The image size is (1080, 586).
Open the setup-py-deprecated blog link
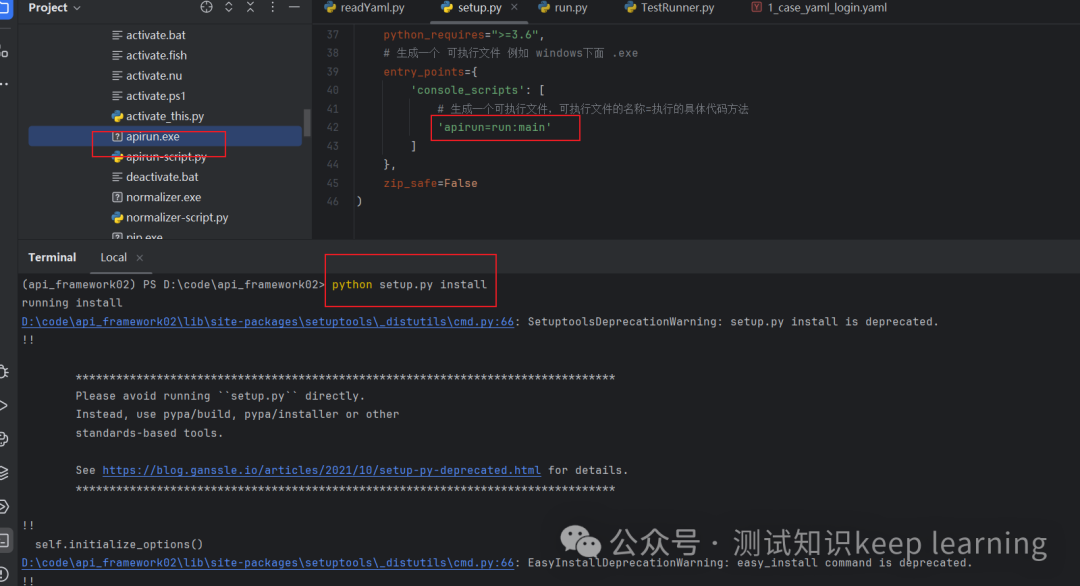coord(321,470)
